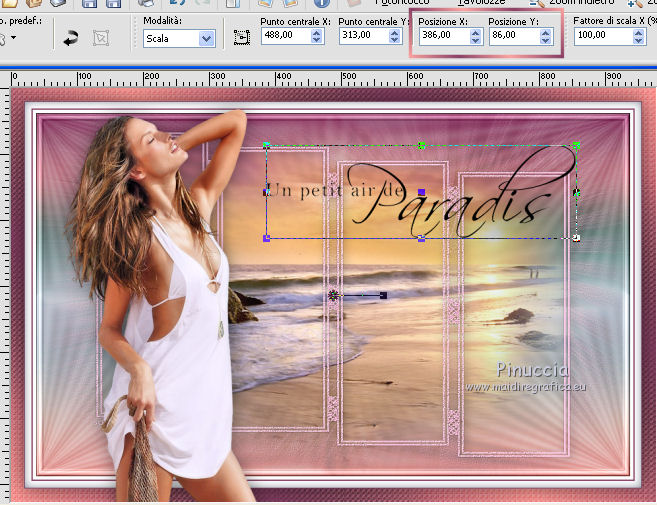Select the left-middle selection handle
This screenshot has height=505, width=657.
tap(266, 192)
